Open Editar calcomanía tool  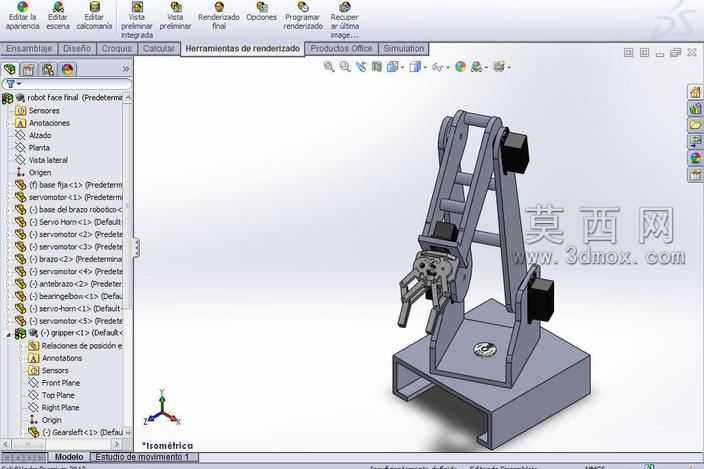[94, 15]
